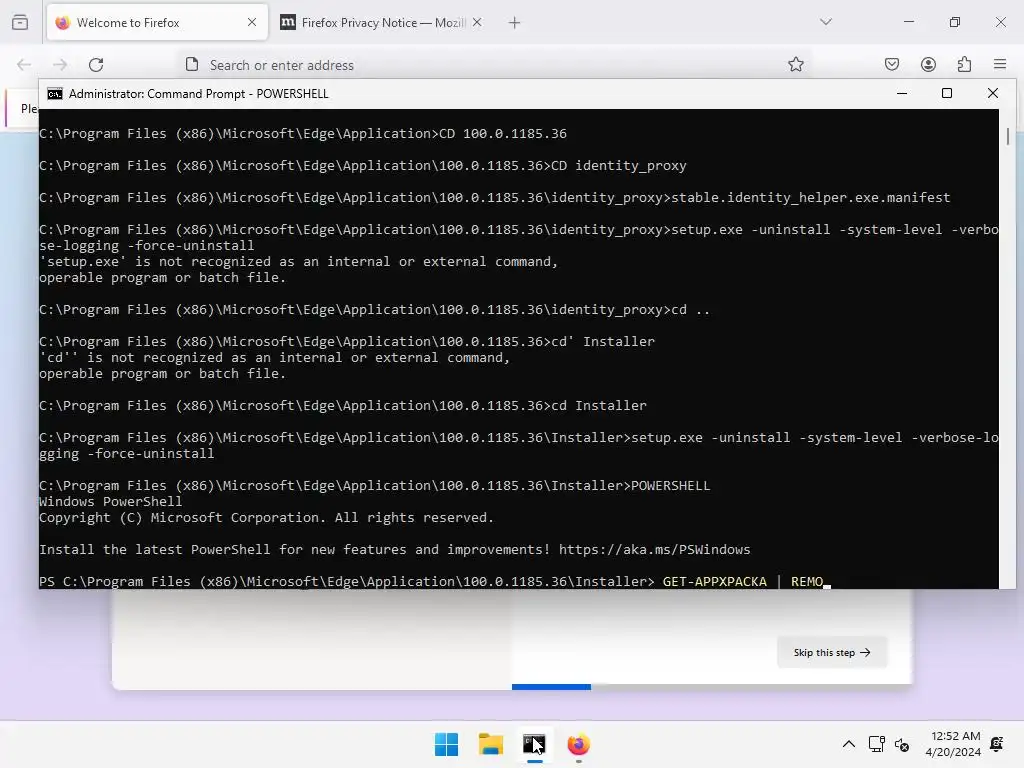1024x768 pixels.
Task: Open the clock showing 12:52 AM
Action: pos(953,744)
